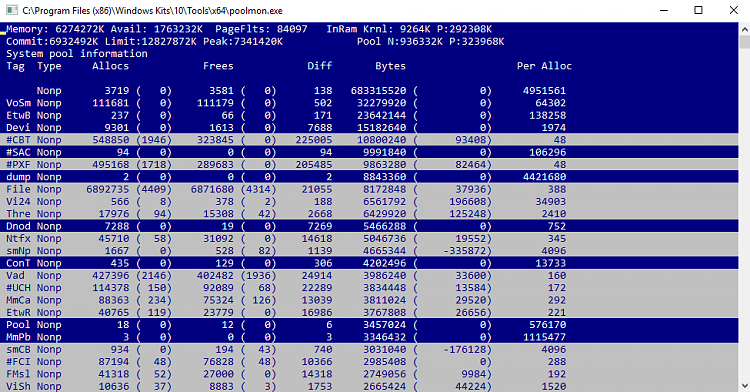Click the window title path text
Image resolution: width=750 pixels, height=392 pixels.
click(x=152, y=11)
